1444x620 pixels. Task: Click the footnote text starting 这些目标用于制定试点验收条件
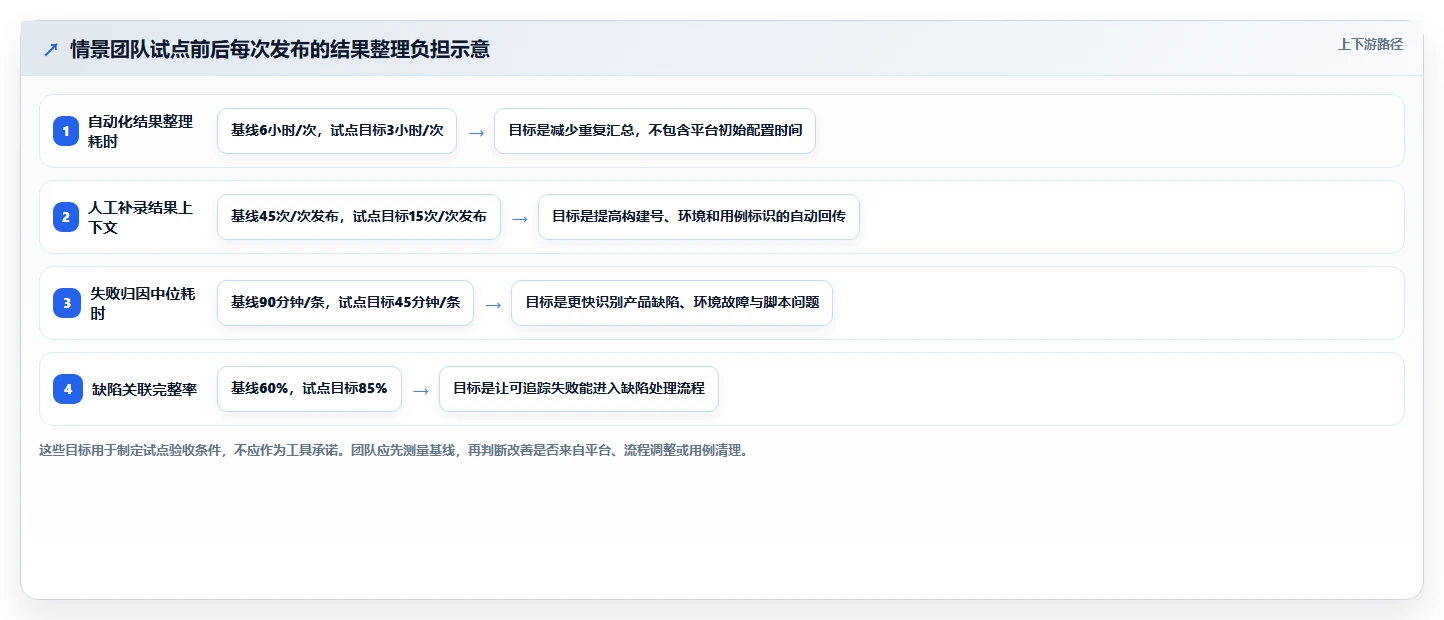point(394,451)
